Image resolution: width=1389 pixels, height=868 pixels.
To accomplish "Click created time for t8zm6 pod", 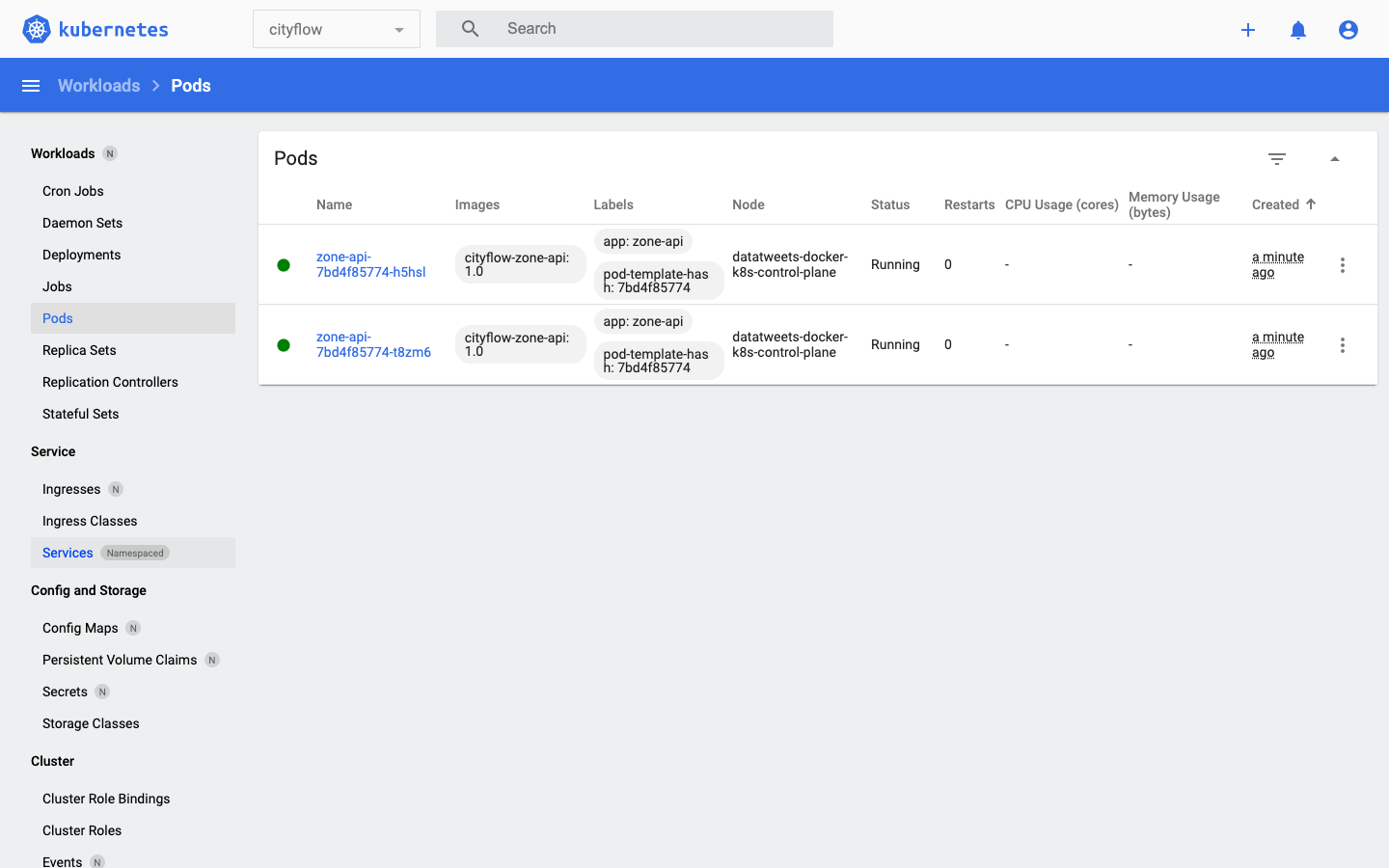I will click(1278, 344).
